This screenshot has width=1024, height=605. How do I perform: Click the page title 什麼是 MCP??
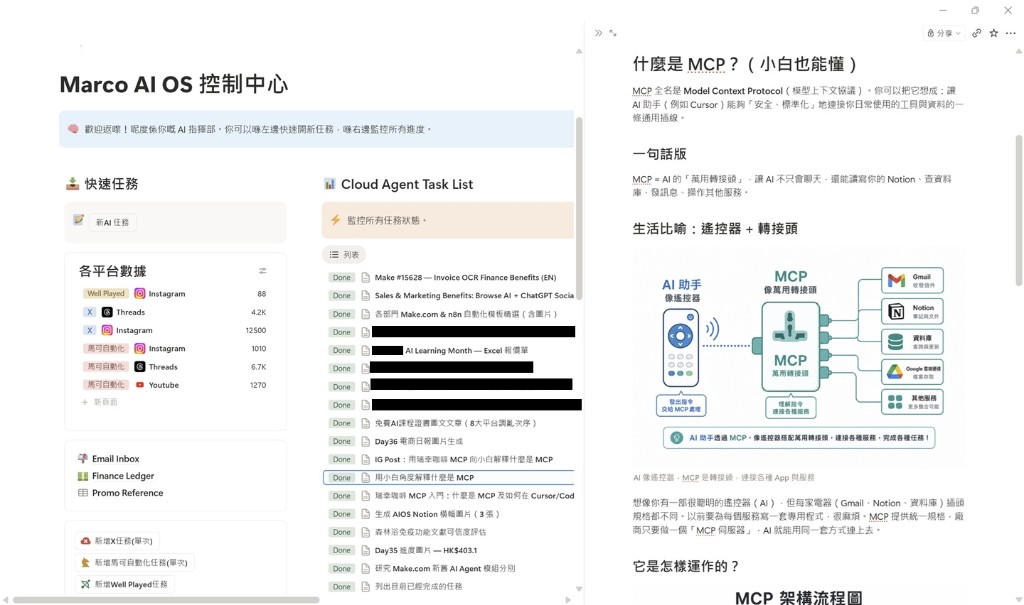pyautogui.click(x=744, y=64)
